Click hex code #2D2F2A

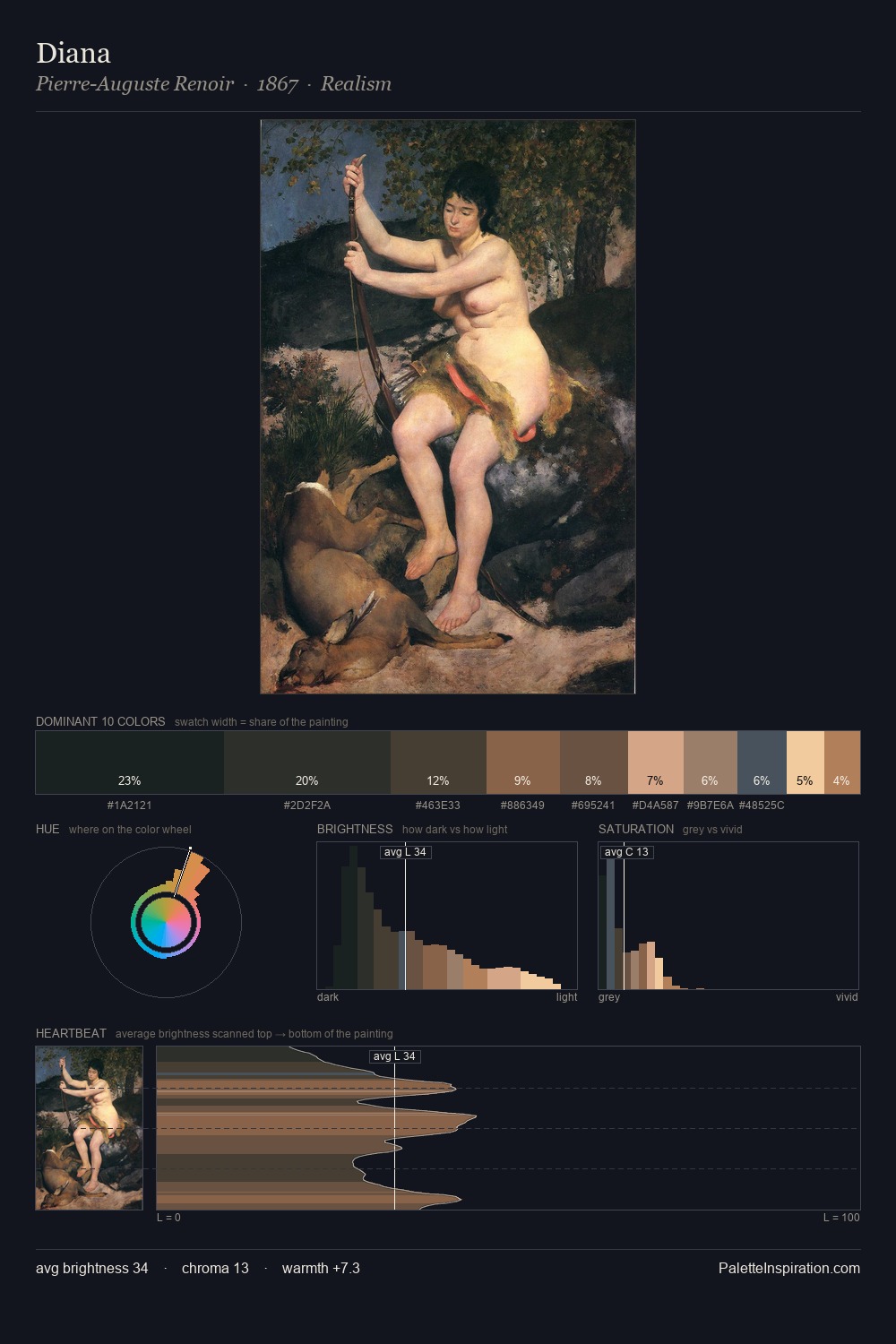pyautogui.click(x=307, y=806)
